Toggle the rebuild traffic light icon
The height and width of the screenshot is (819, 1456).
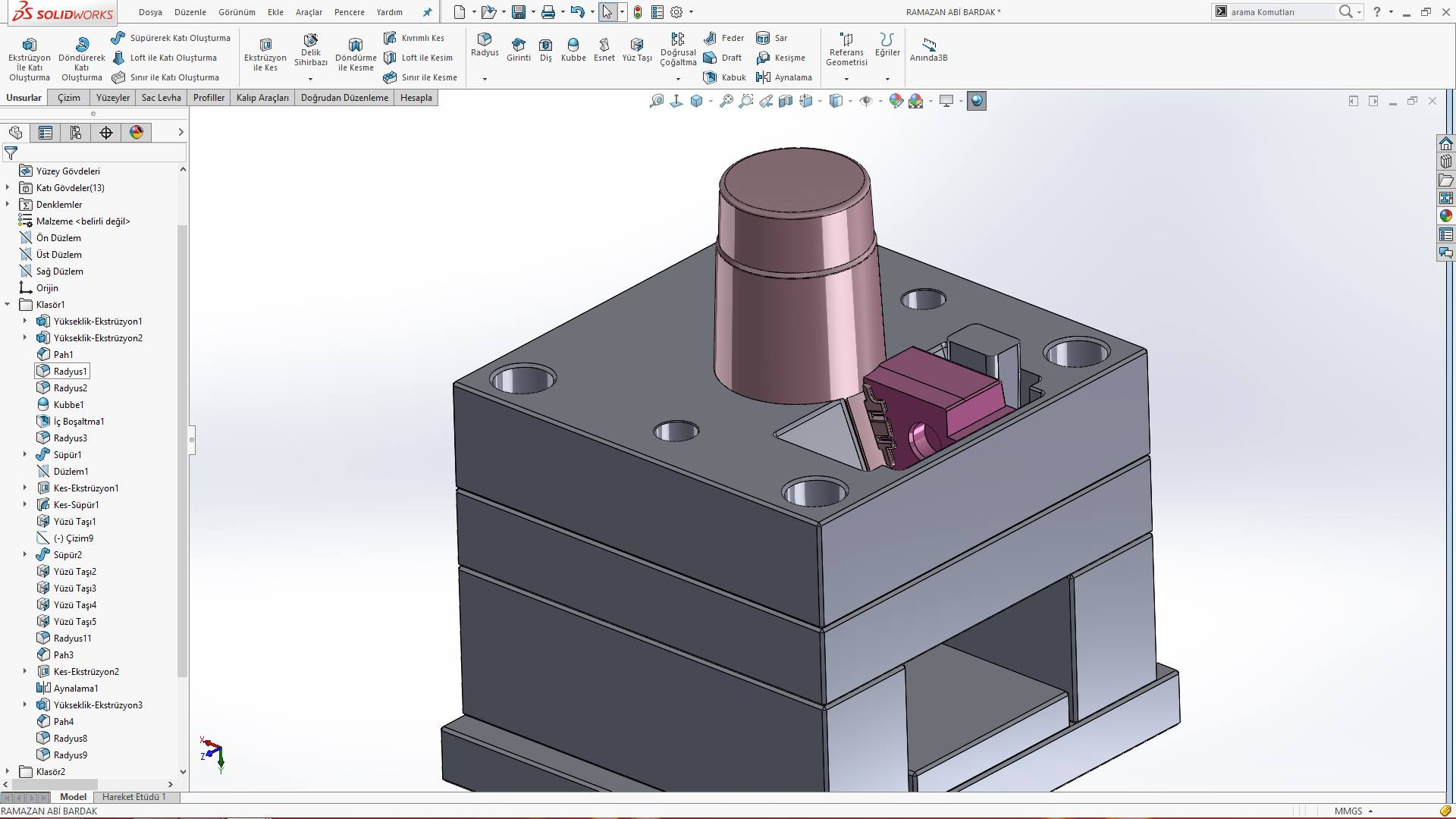pyautogui.click(x=638, y=12)
